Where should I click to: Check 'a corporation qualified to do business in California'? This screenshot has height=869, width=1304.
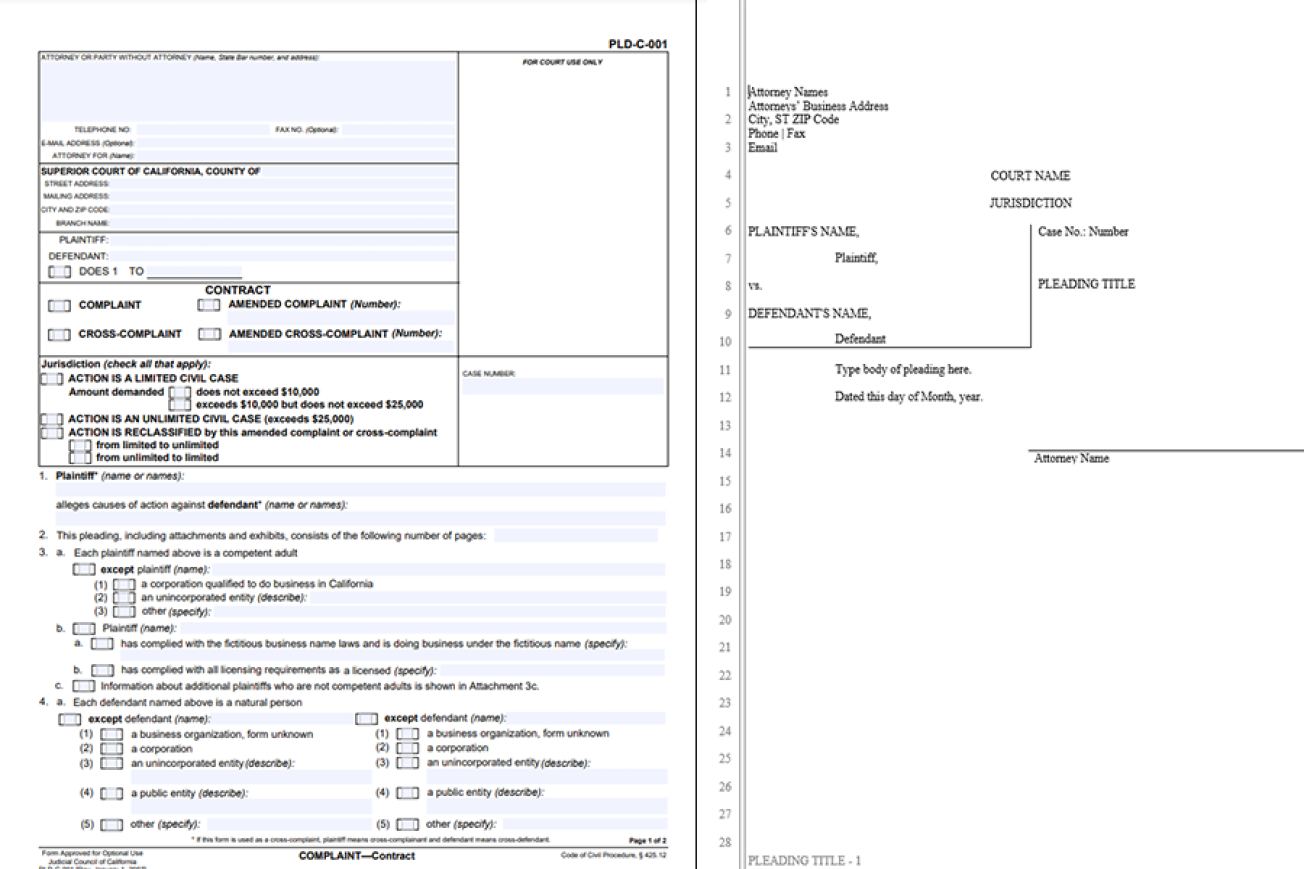125,585
